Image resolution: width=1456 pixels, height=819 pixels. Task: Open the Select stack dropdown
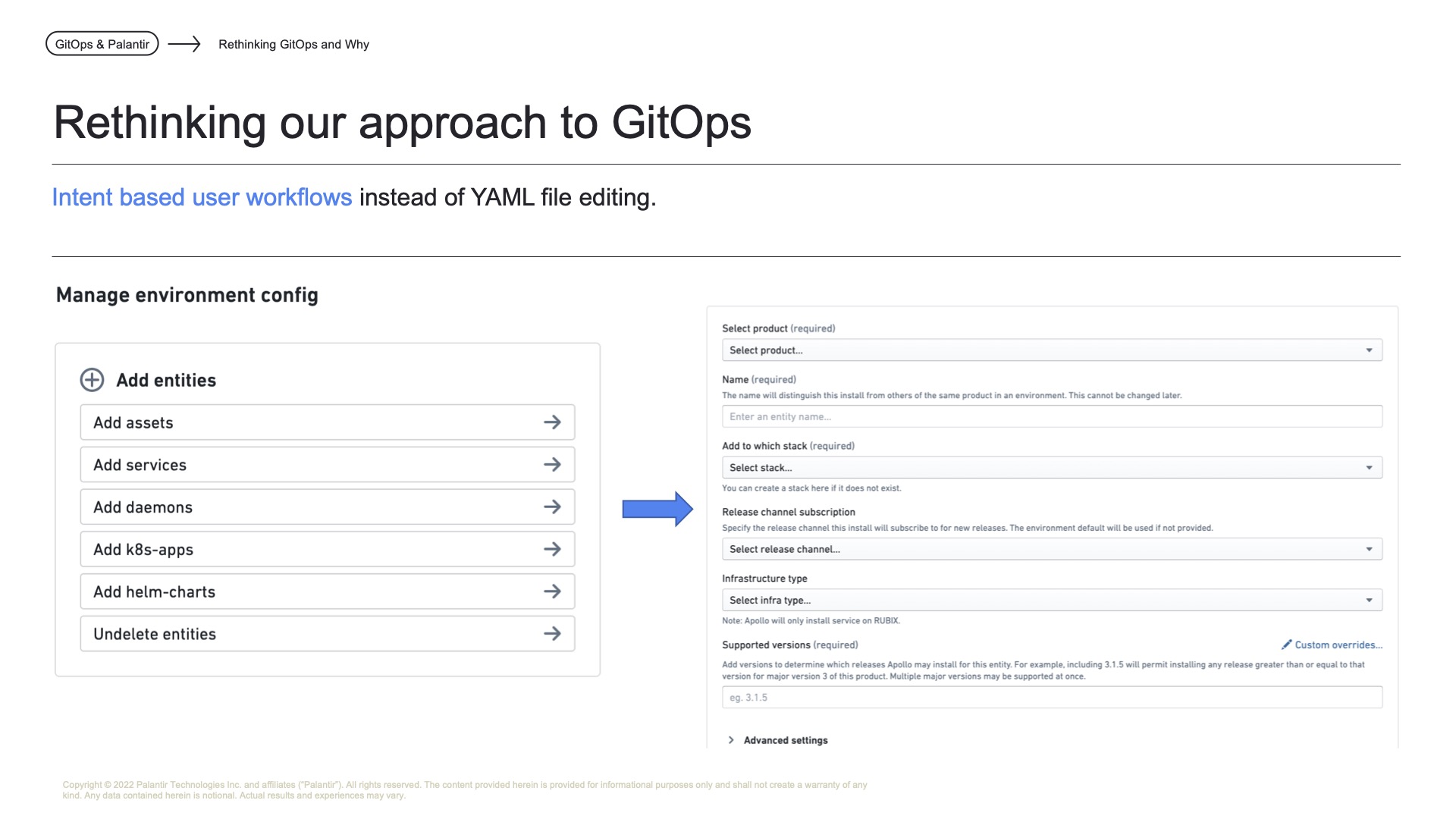(x=1053, y=467)
